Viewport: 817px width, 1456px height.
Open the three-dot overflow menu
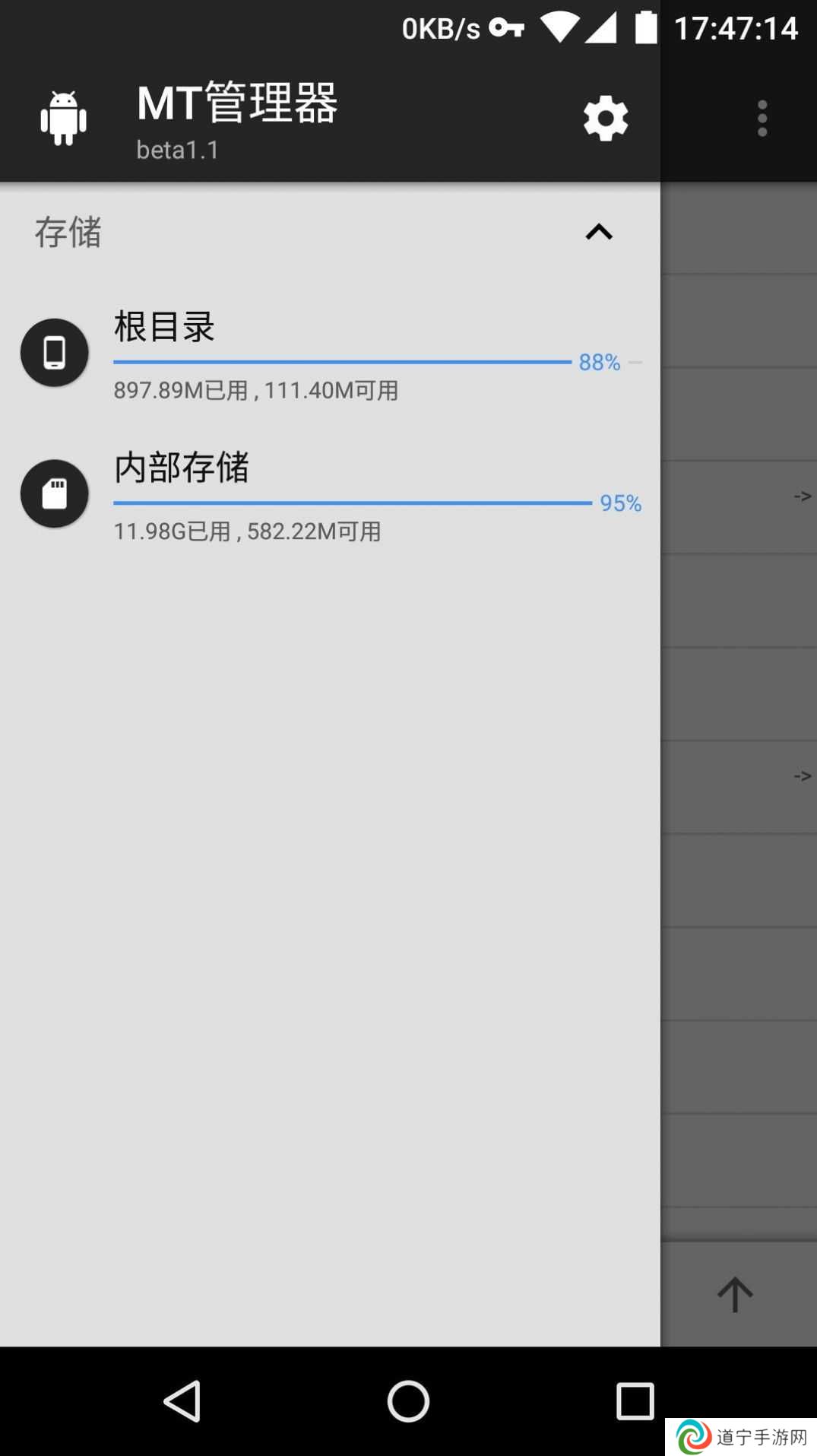(x=762, y=119)
